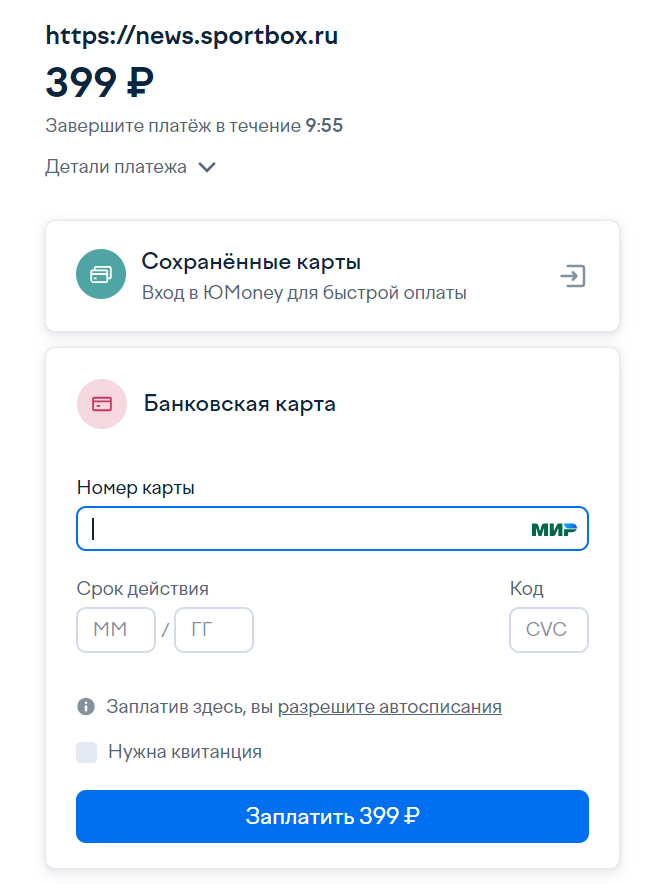Image resolution: width=665 pixels, height=884 pixels.
Task: Select the "Сохранённые карты" payment option
Action: [251, 262]
